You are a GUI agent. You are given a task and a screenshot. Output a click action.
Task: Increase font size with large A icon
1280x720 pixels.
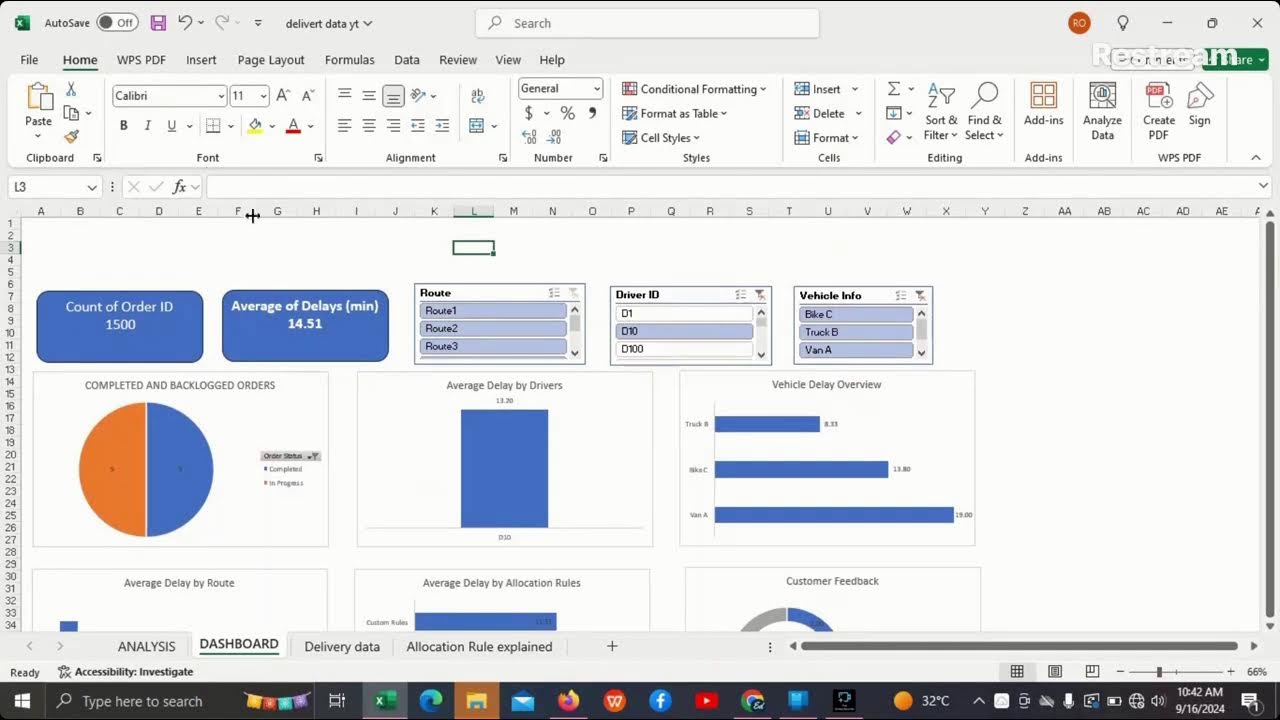[x=283, y=96]
